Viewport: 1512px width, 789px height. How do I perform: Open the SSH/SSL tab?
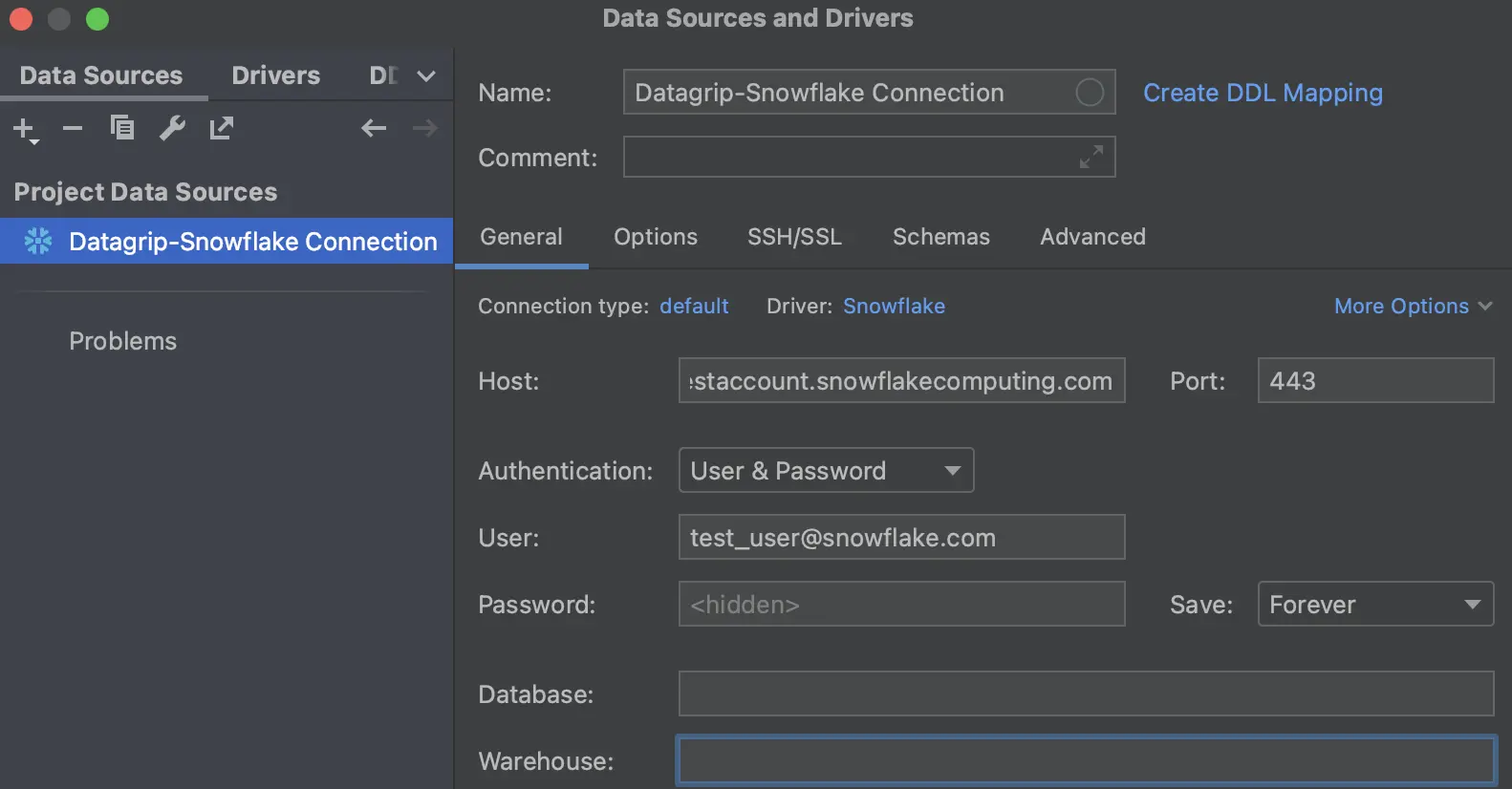[795, 237]
